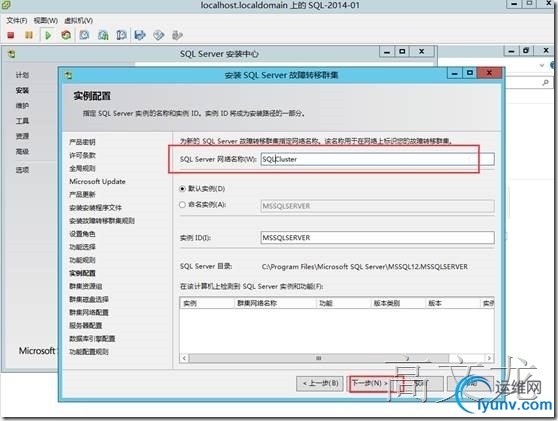Click the instance table horizontal scrollbar thumb

[x=319, y=358]
